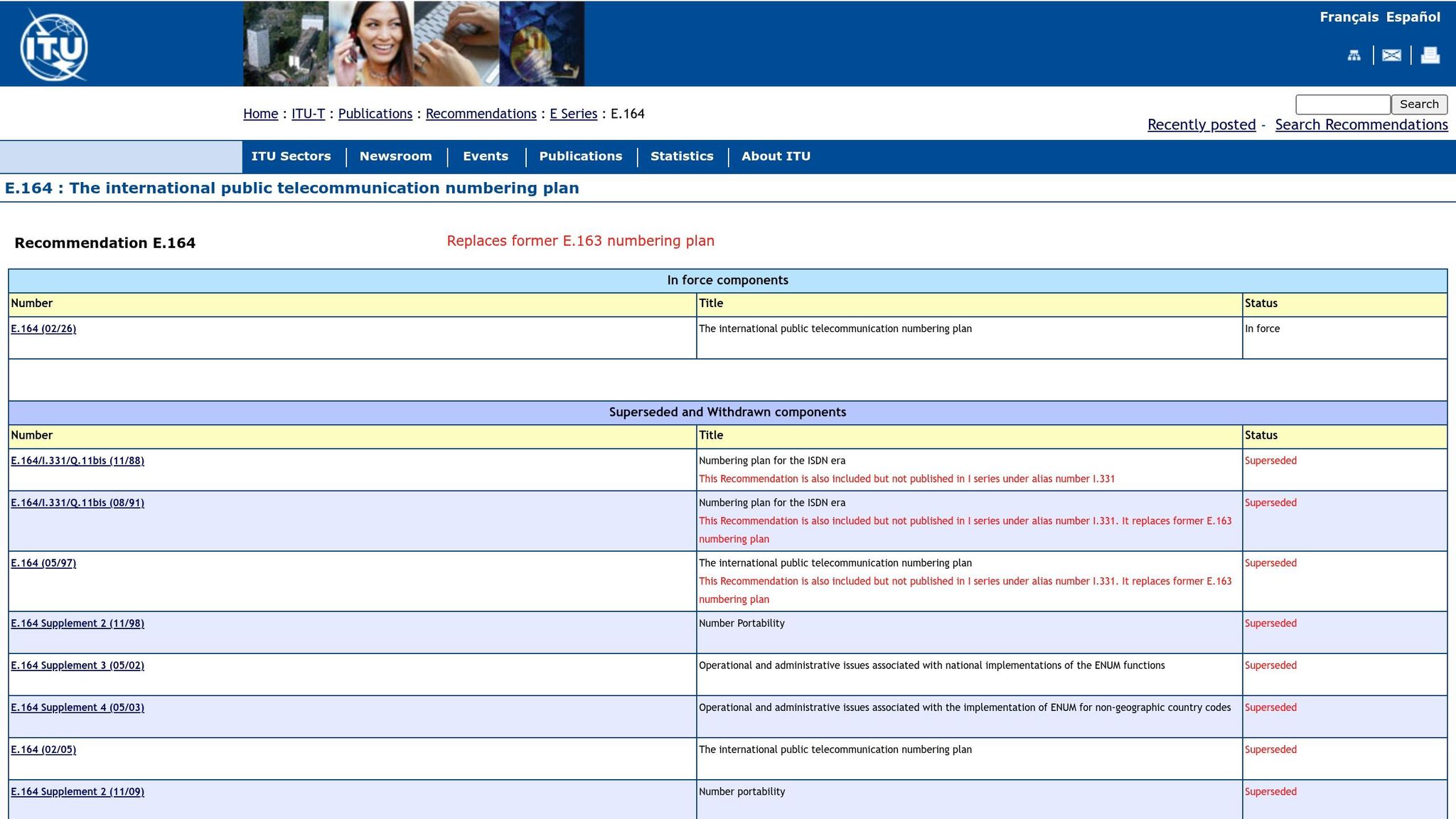Open the About ITU menu
This screenshot has width=1456, height=819.
pyautogui.click(x=776, y=156)
